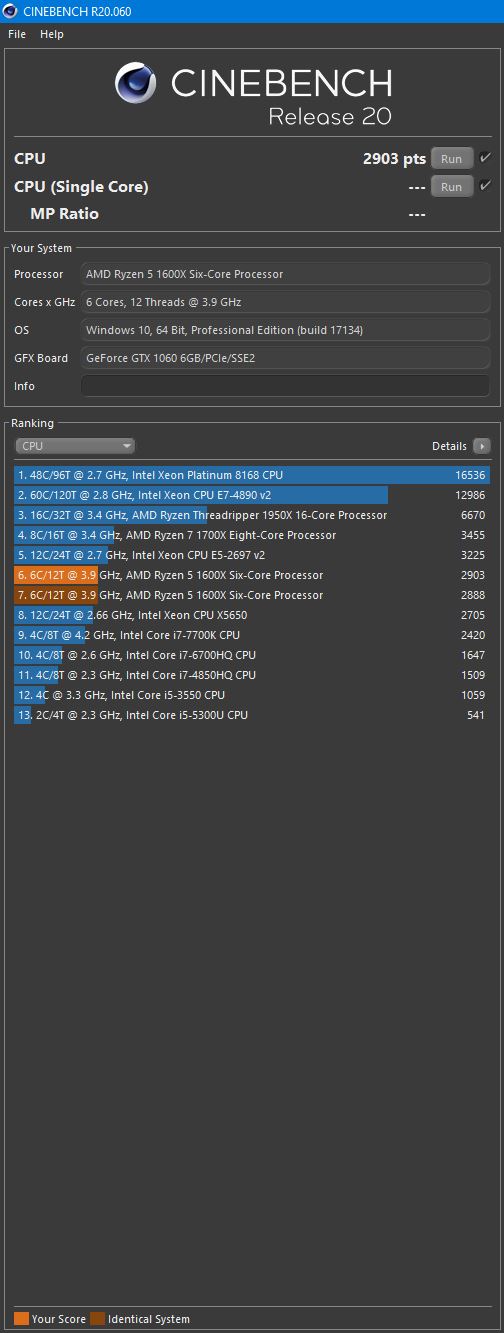Expand ranking Details arrow button
This screenshot has width=504, height=1333.
[x=482, y=446]
